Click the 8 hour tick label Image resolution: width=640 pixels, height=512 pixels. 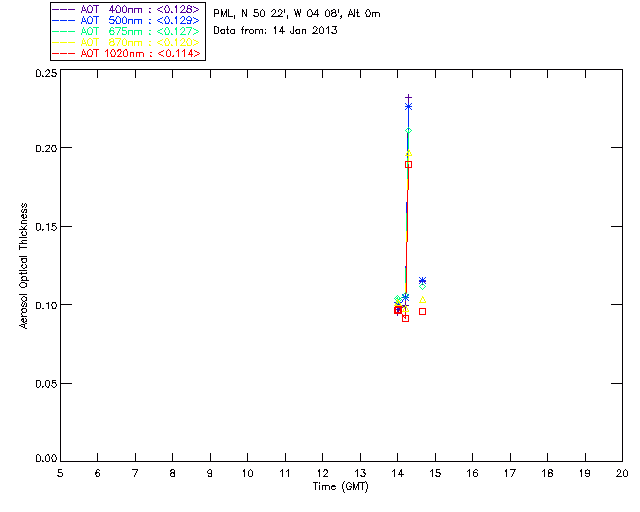[173, 473]
